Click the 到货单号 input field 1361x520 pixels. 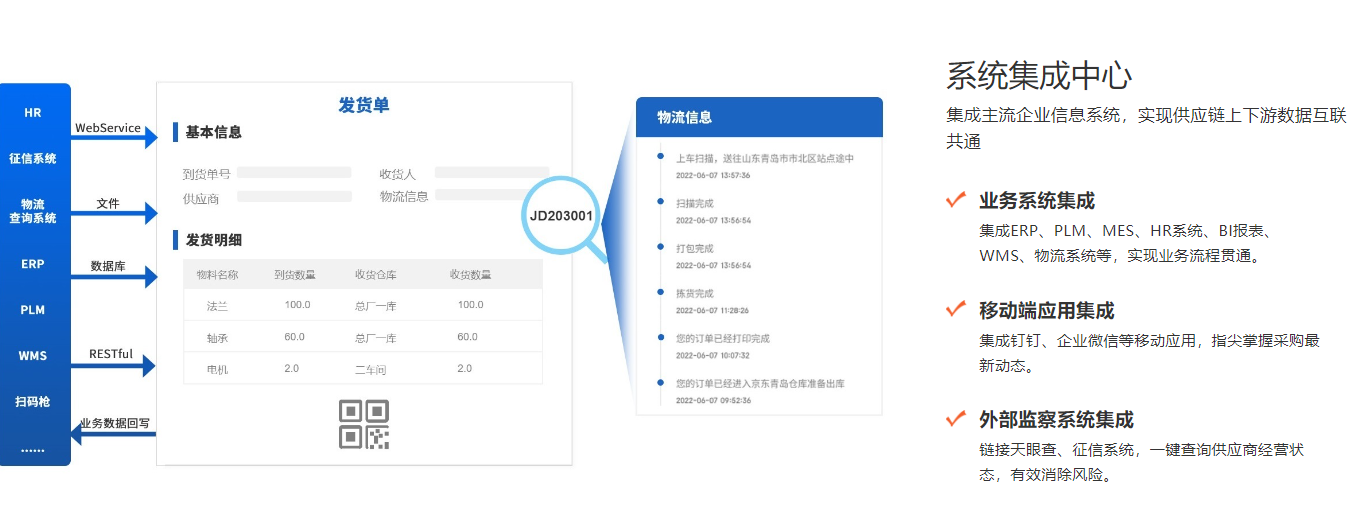tap(294, 173)
